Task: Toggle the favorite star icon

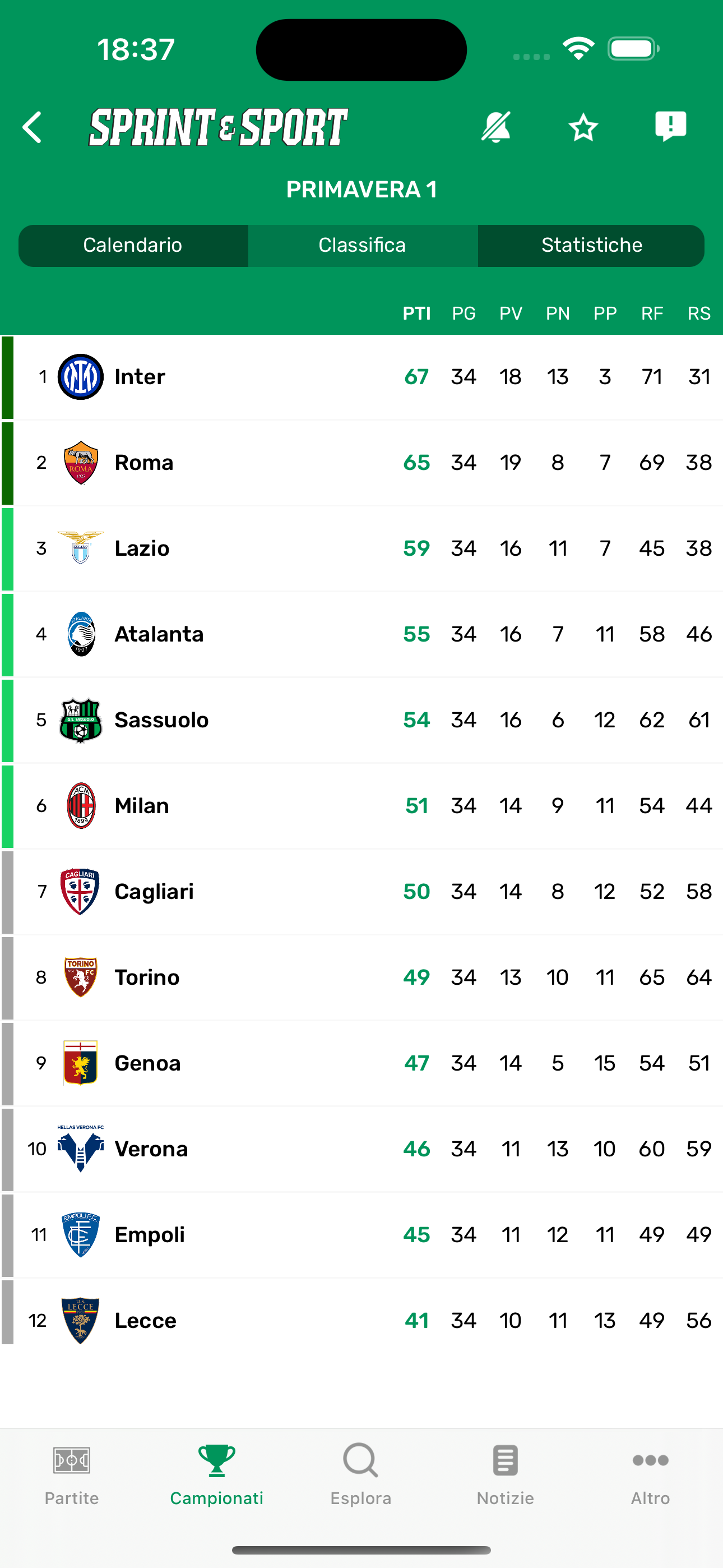Action: pos(583,127)
